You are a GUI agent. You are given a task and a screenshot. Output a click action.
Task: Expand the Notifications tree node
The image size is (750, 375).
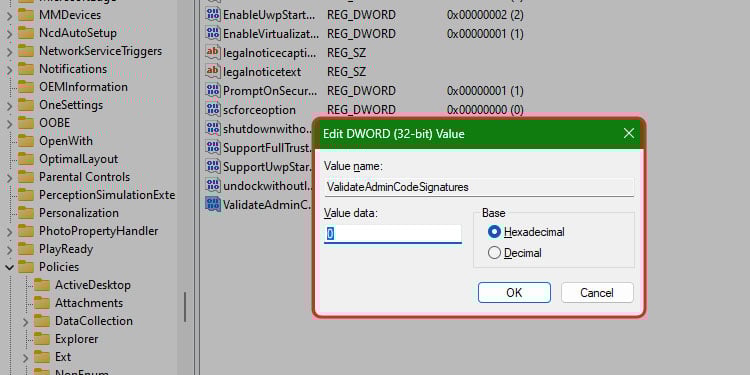[10, 69]
